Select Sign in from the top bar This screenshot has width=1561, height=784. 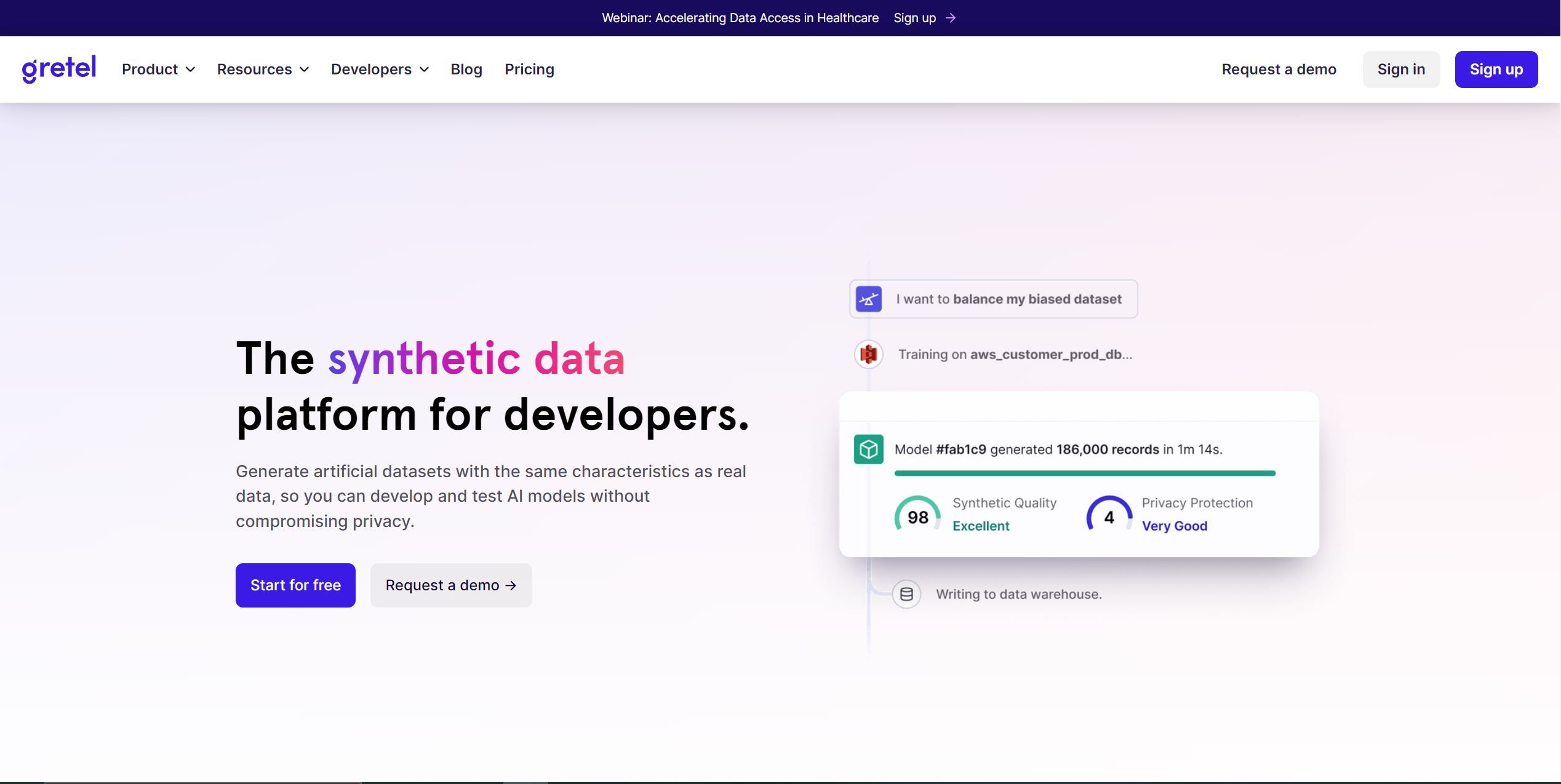click(x=1400, y=69)
